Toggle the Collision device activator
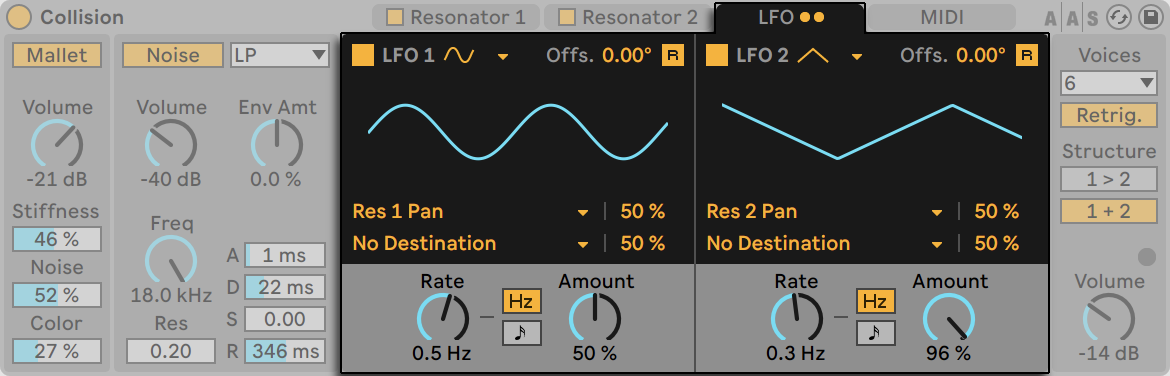This screenshot has height=376, width=1170. tap(19, 17)
